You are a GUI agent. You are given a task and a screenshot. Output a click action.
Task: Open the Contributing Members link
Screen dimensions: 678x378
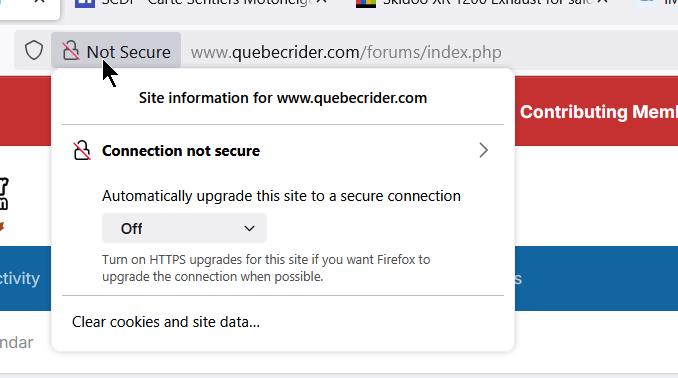coord(599,112)
